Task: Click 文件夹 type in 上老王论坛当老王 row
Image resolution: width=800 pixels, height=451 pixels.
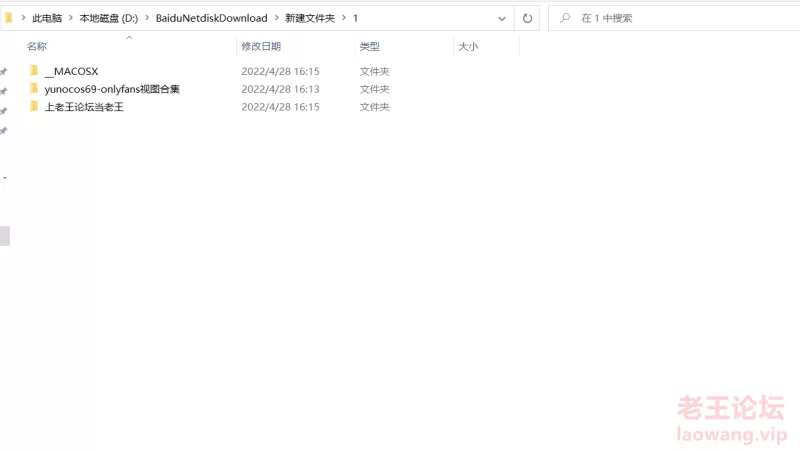Action: [x=374, y=107]
